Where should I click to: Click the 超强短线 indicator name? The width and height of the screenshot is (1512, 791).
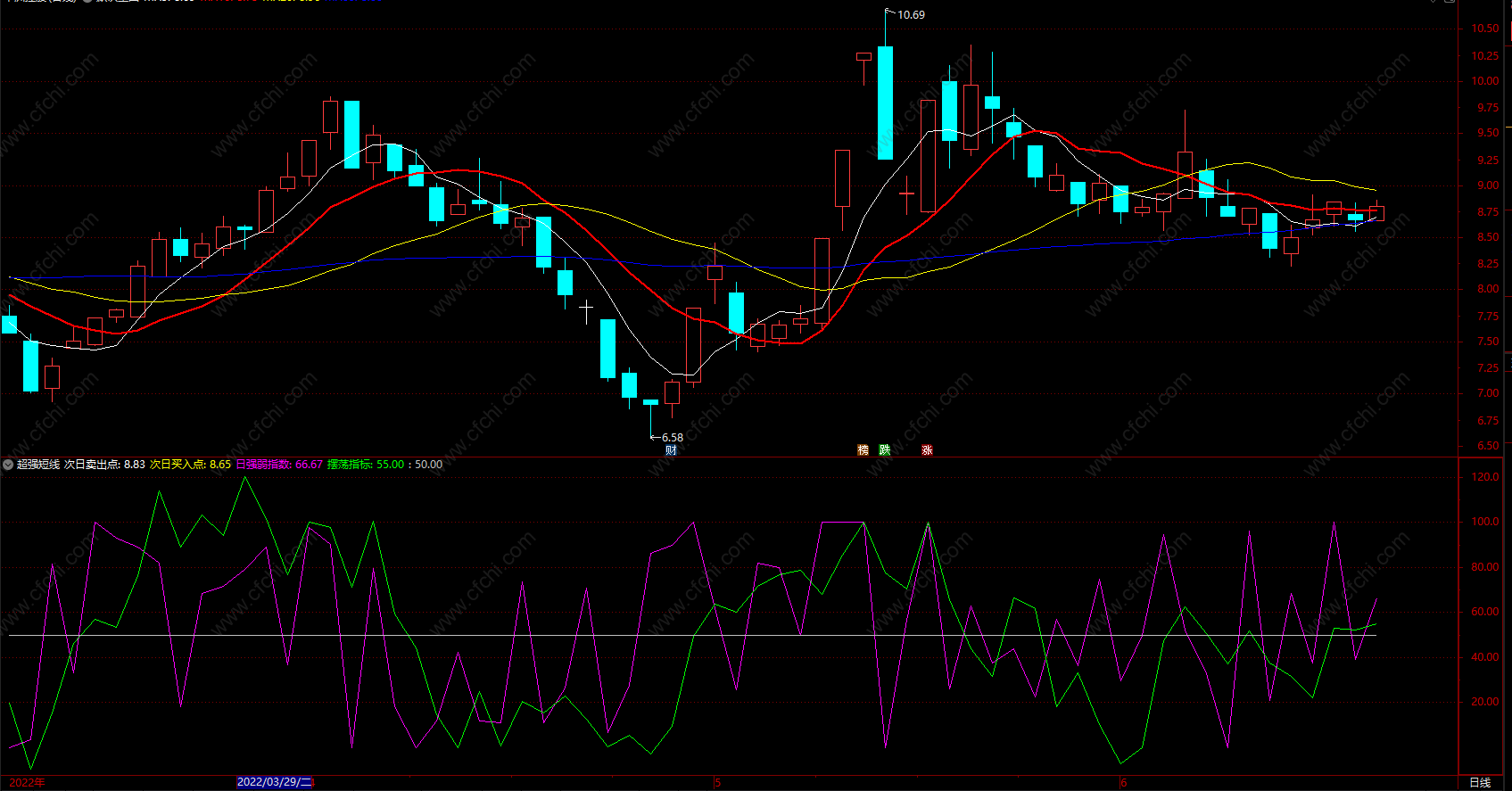click(38, 465)
